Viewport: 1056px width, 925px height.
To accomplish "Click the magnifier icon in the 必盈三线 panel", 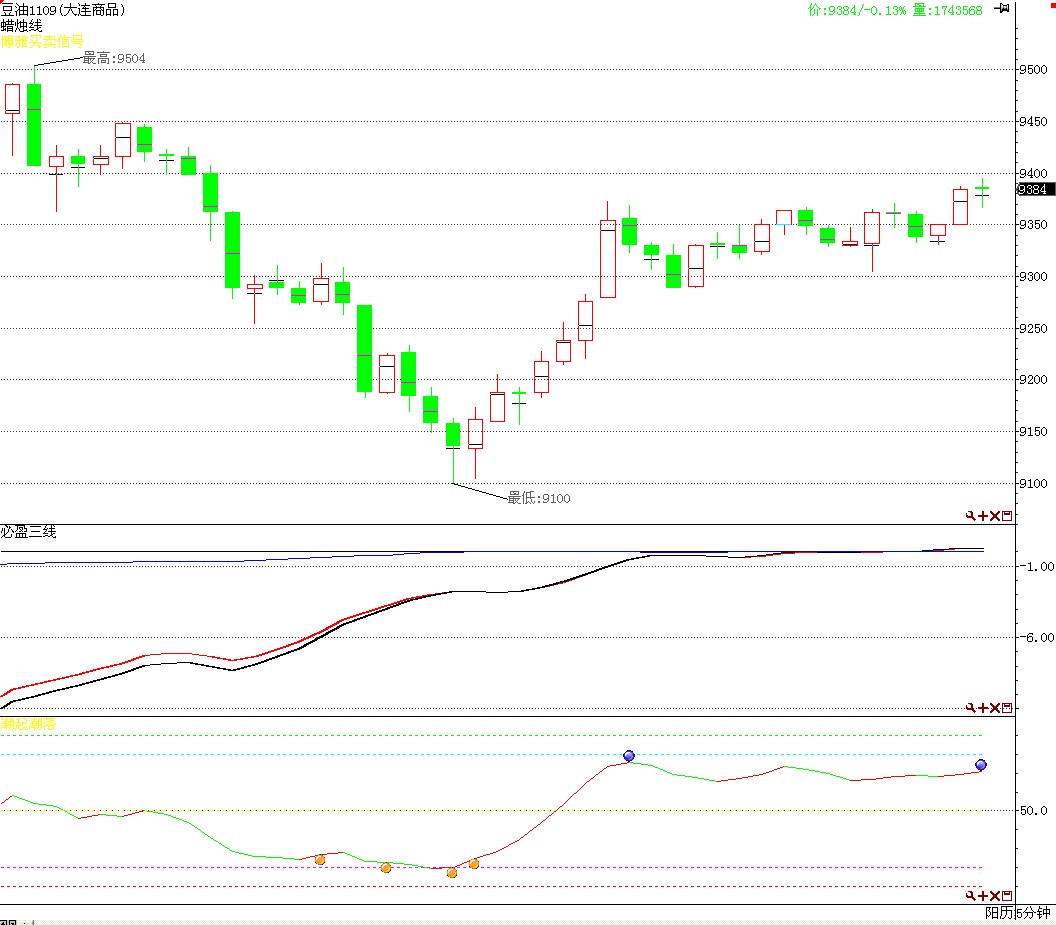I will [970, 707].
